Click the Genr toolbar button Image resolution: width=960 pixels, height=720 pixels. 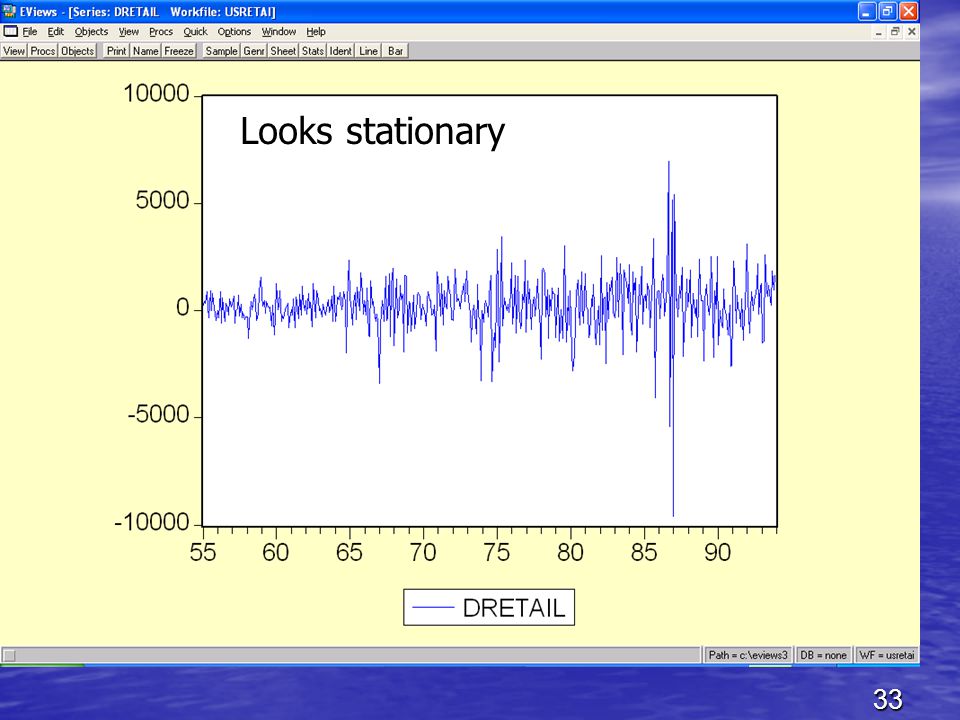(254, 51)
